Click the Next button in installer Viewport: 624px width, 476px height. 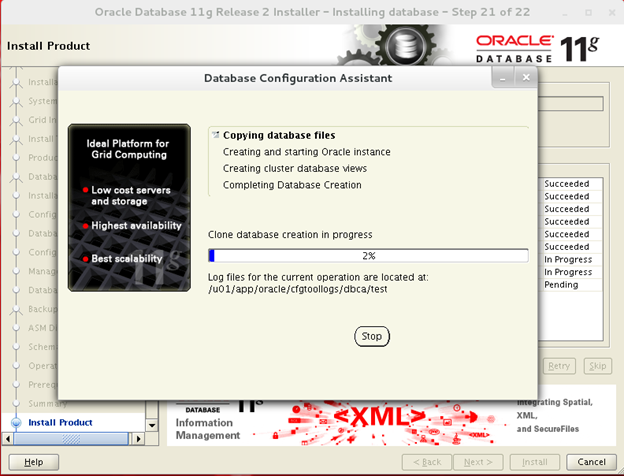click(478, 462)
